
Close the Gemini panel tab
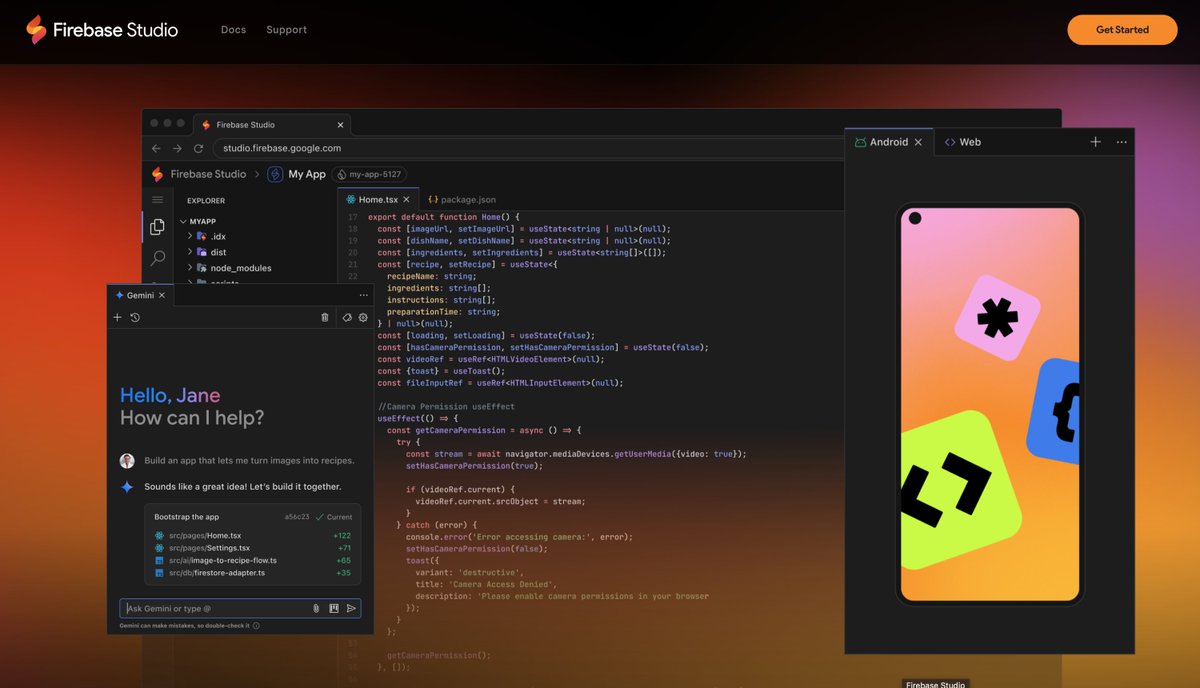tap(163, 296)
